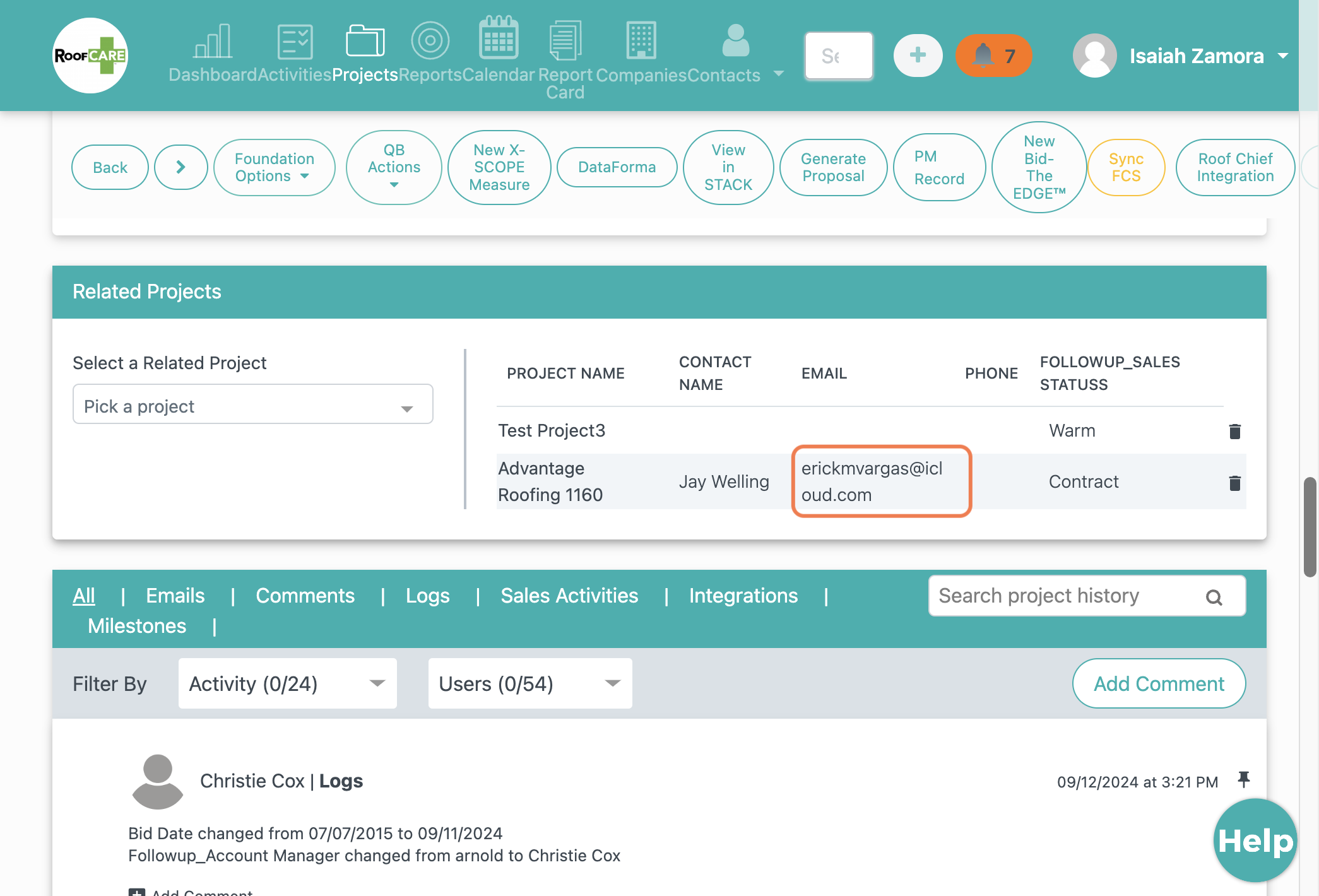Switch to the Integrations tab
1319x896 pixels.
[743, 596]
